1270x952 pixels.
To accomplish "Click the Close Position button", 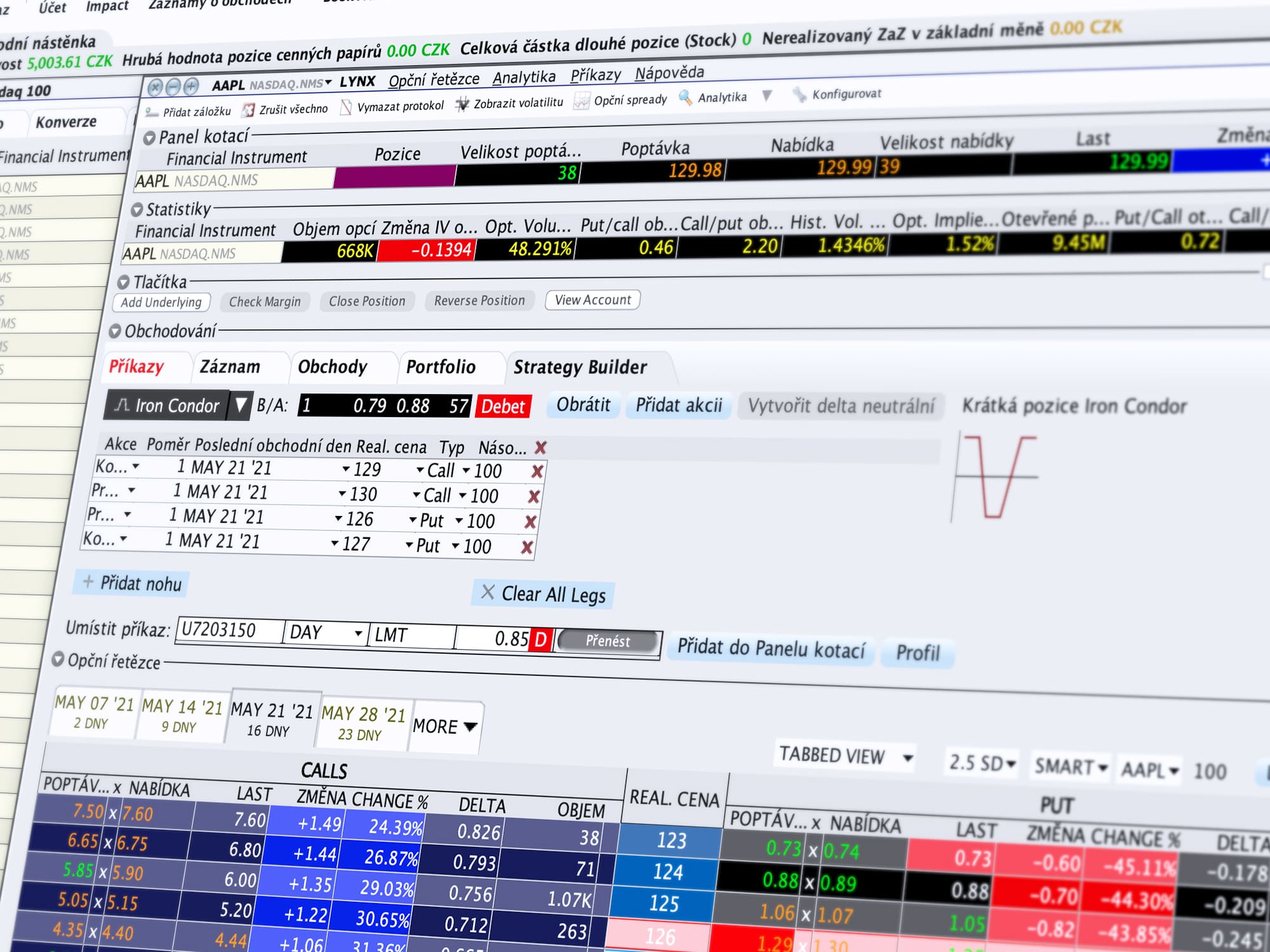I will tap(367, 301).
